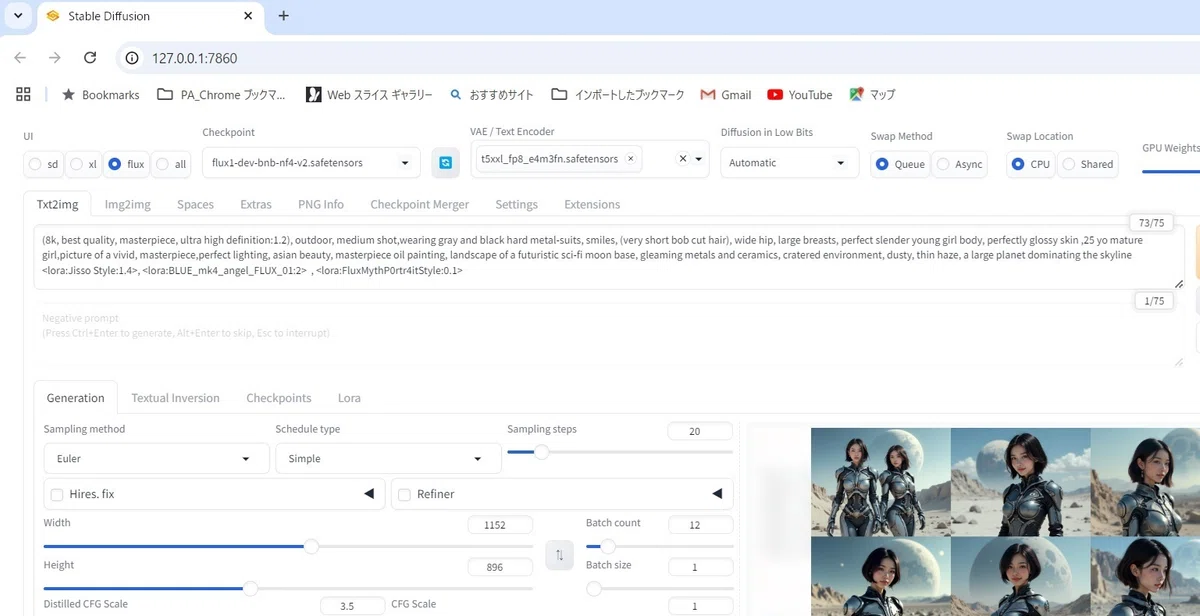Image resolution: width=1200 pixels, height=616 pixels.
Task: Open the Extensions tab
Action: (x=592, y=204)
